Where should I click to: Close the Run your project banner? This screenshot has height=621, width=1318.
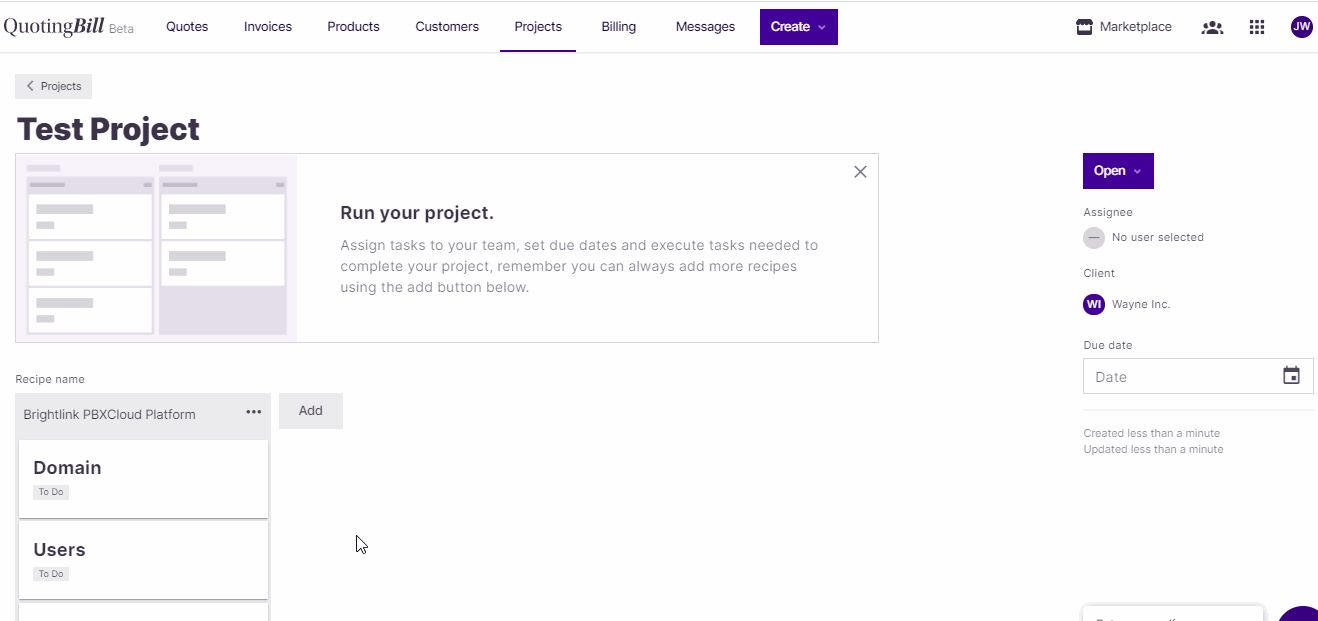pos(860,172)
